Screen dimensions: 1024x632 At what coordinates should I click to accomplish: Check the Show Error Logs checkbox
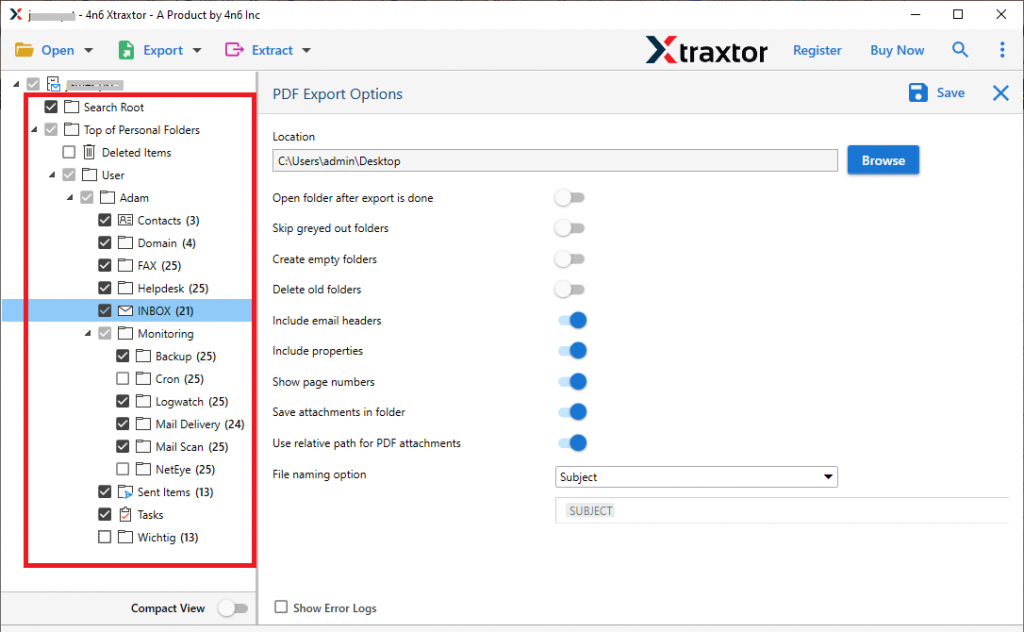tap(280, 607)
